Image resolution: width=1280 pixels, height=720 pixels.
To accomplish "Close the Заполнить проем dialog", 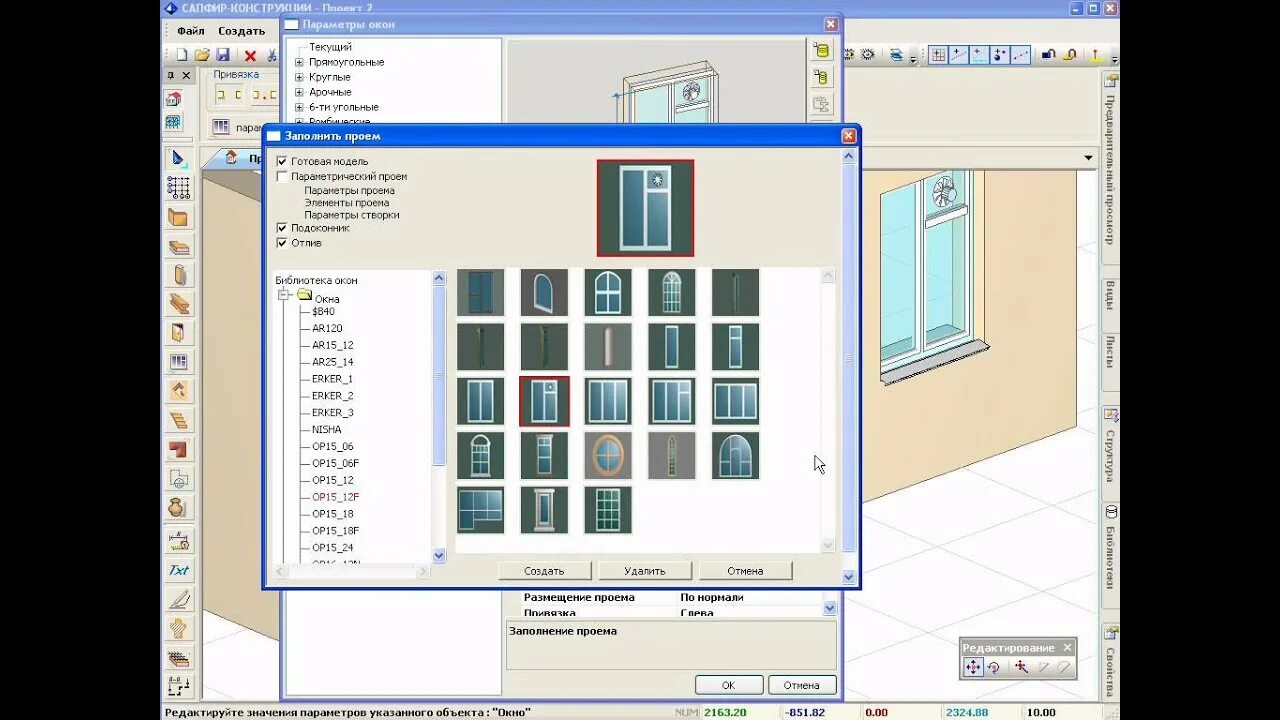I will 848,136.
